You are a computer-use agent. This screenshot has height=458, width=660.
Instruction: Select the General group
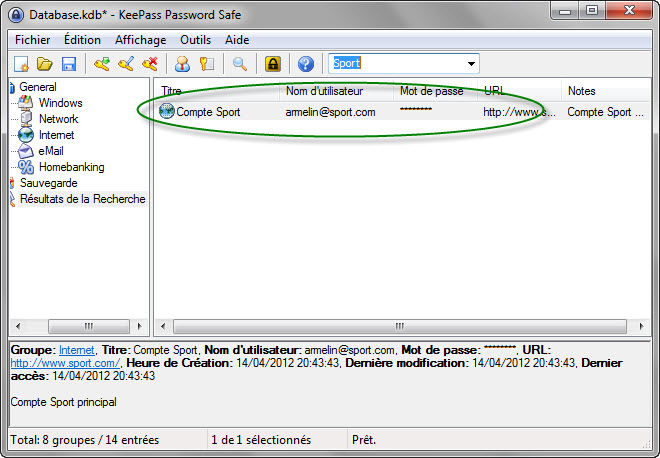click(37, 87)
